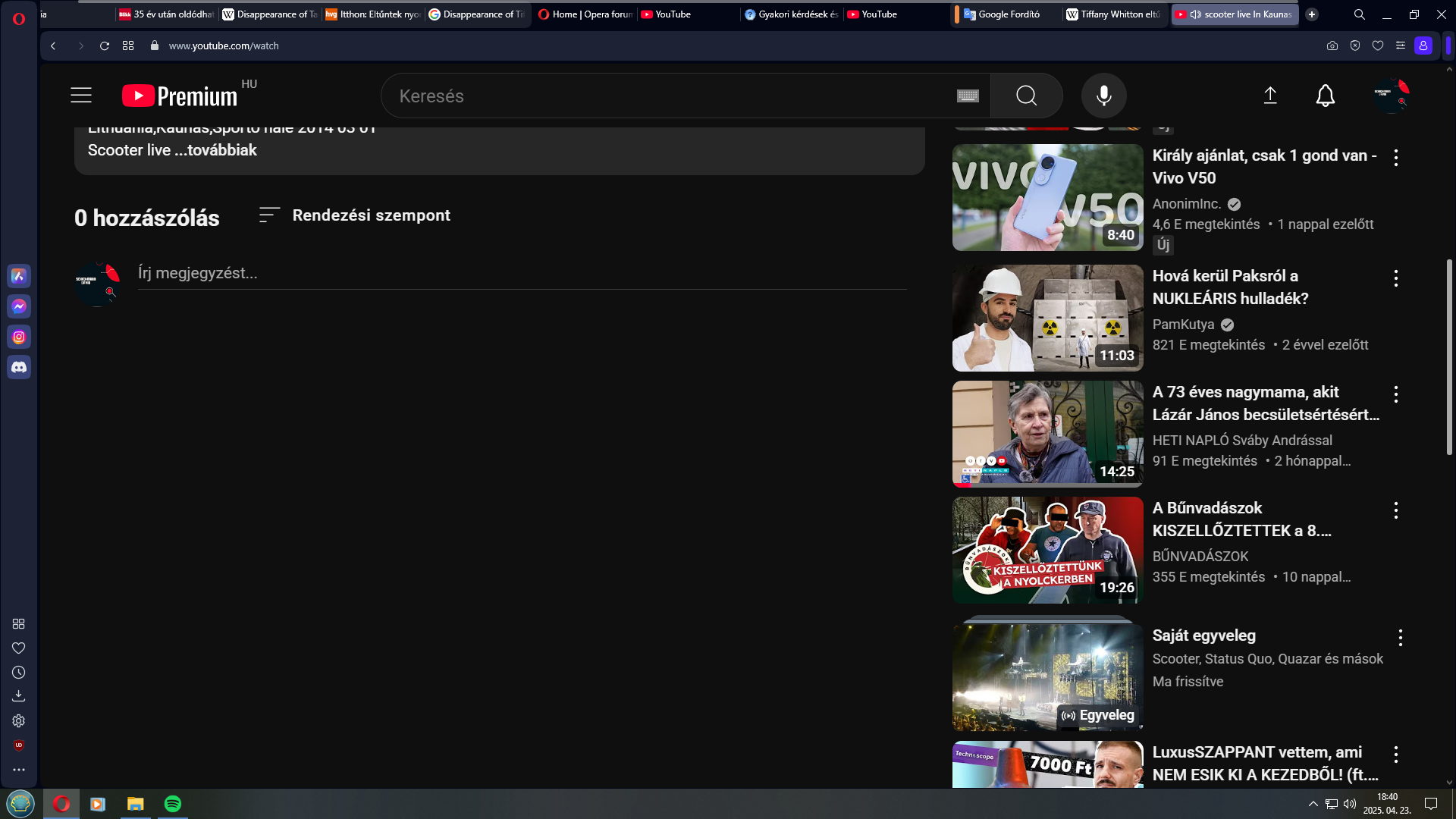Image resolution: width=1456 pixels, height=819 pixels.
Task: Open Opera sidebar settings gear
Action: 19,721
